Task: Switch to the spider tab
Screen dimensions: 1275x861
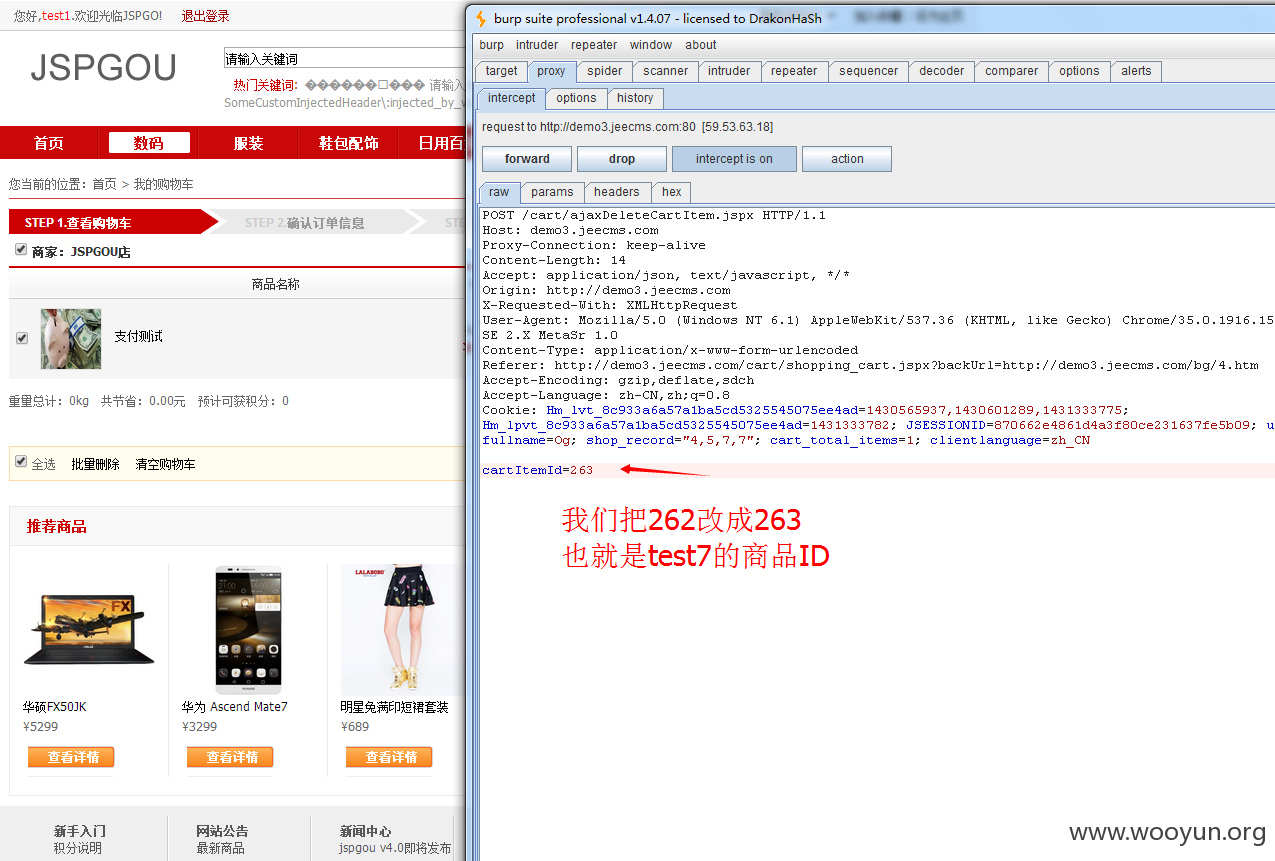Action: point(605,71)
